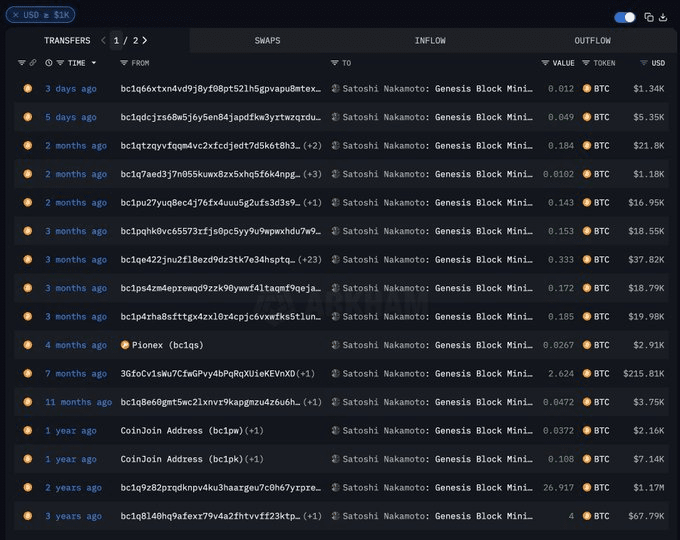The image size is (680, 540).
Task: Switch to the INFLOW tab
Action: point(430,41)
